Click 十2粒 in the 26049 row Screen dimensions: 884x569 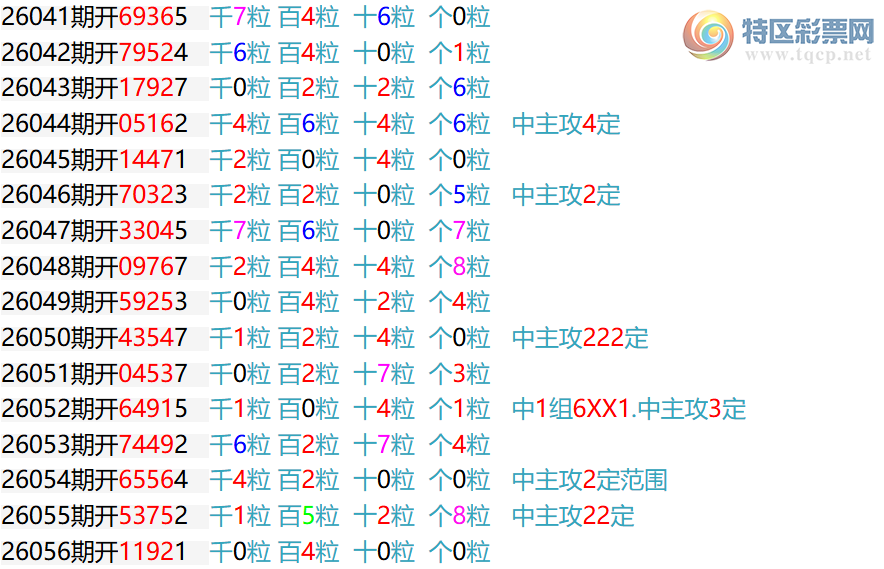tap(384, 302)
